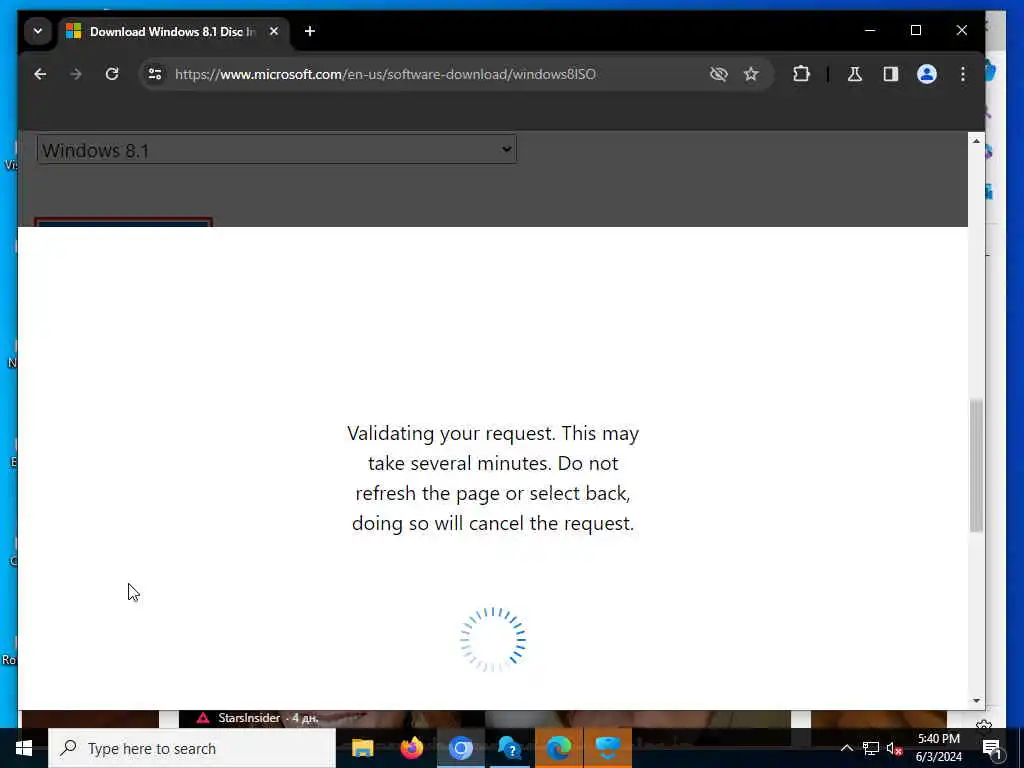The height and width of the screenshot is (768, 1024).
Task: Open the tab search dropdown arrow
Action: 38,31
